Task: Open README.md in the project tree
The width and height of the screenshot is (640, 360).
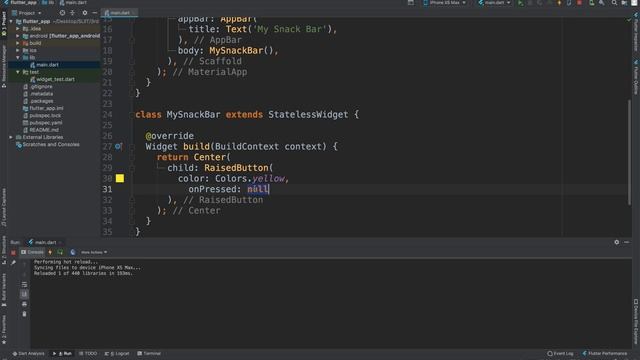Action: point(44,130)
